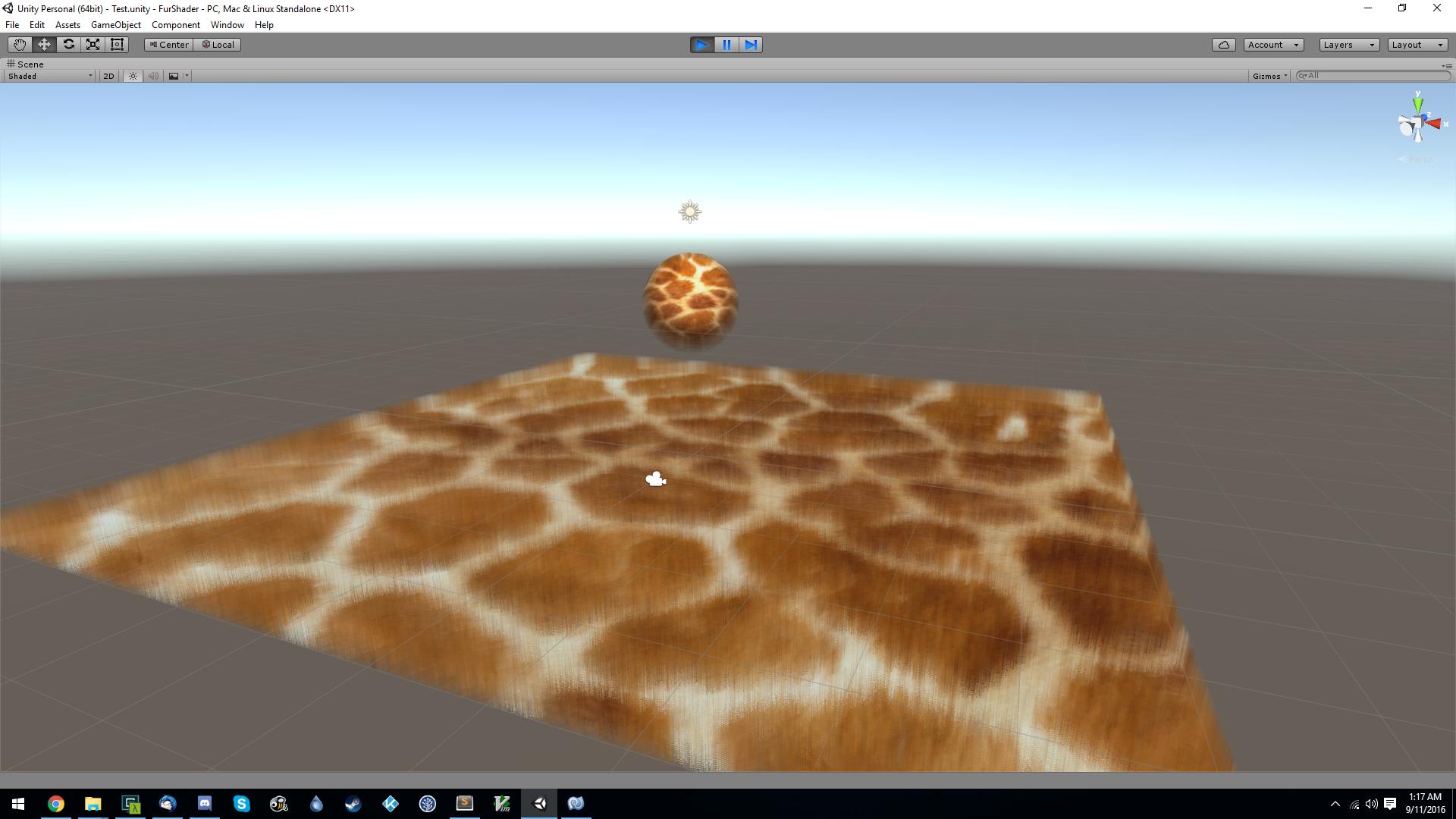Toggle audio in Scene view
Screen dimensions: 1456x819
153,76
